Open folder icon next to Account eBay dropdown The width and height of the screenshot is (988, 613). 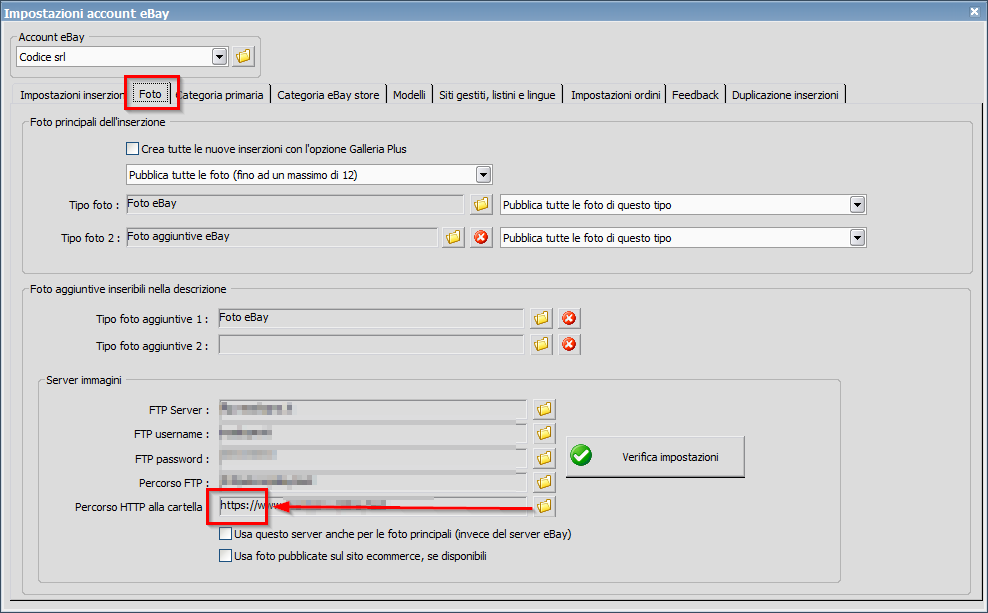pos(243,56)
